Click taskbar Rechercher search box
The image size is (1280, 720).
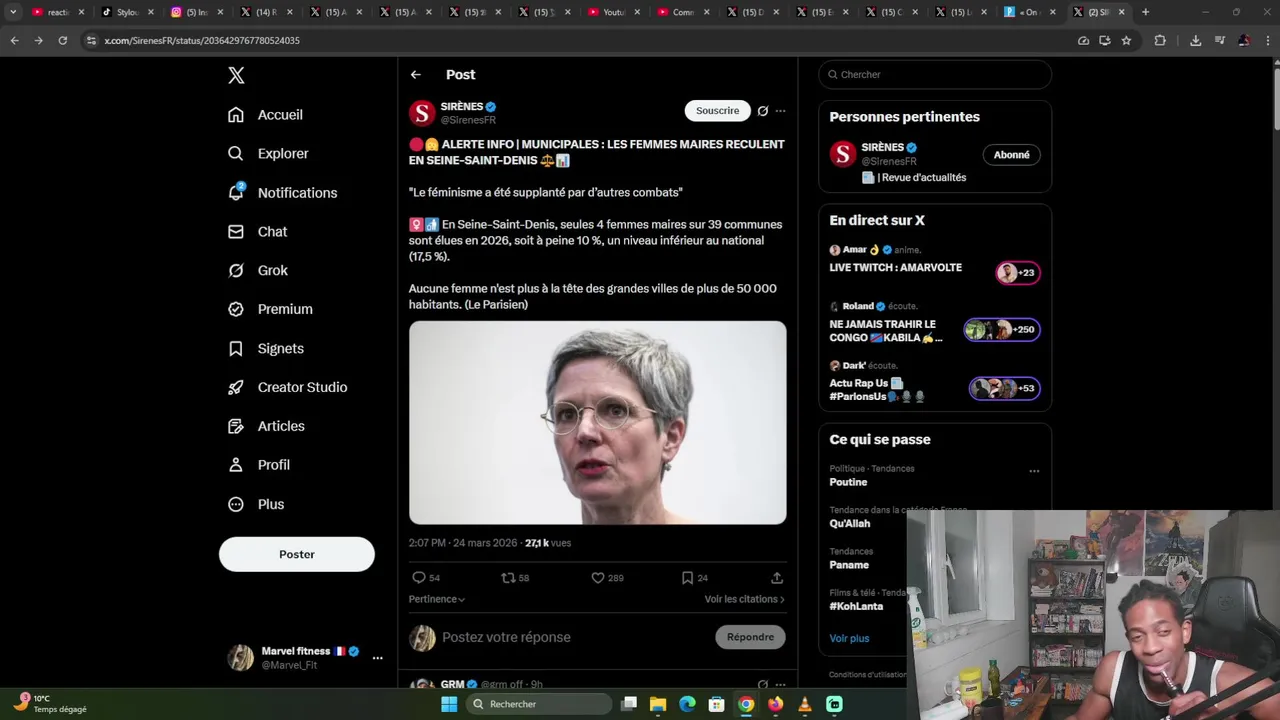[539, 704]
